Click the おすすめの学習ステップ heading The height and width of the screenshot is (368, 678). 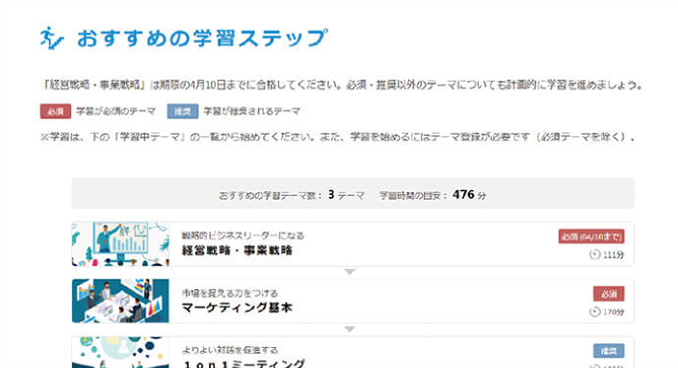click(202, 38)
